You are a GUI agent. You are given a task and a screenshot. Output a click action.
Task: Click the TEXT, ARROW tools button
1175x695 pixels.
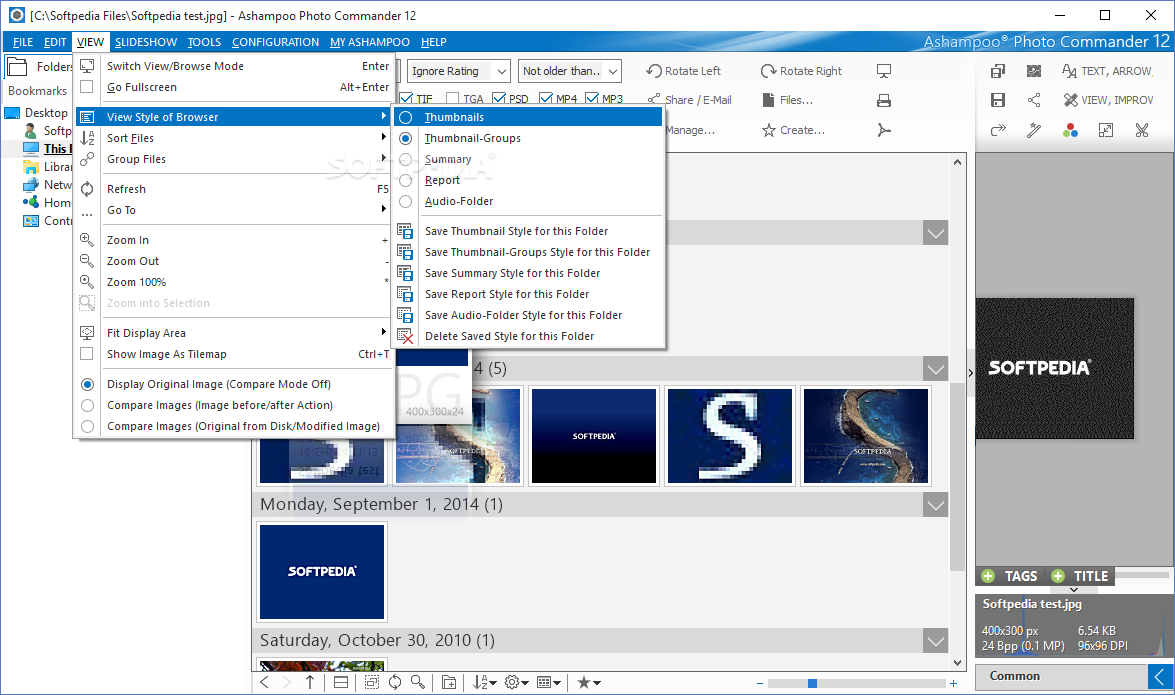[1107, 71]
